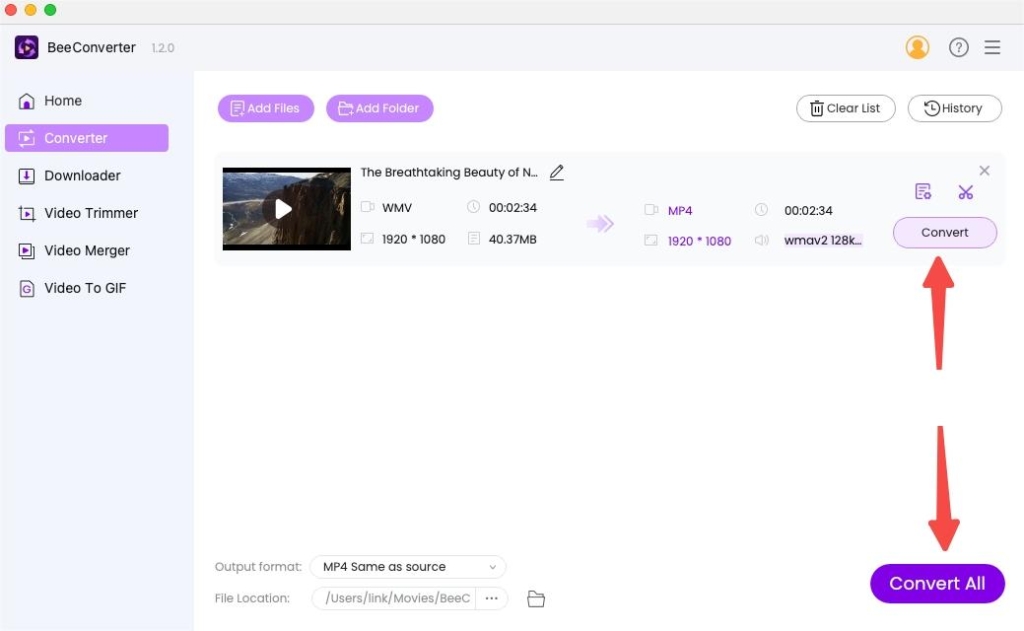Viewport: 1024px width, 631px height.
Task: Open the file settings icon on the video row
Action: tap(922, 191)
